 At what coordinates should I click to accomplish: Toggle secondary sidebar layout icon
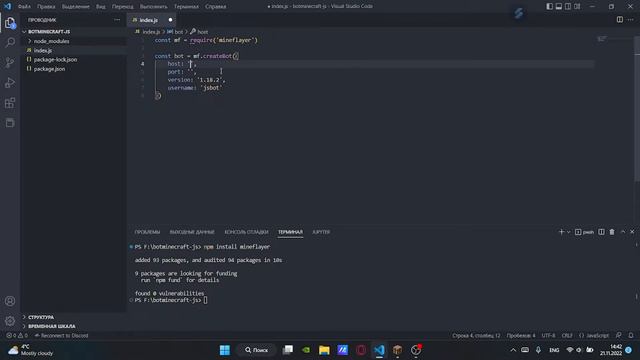point(568,6)
